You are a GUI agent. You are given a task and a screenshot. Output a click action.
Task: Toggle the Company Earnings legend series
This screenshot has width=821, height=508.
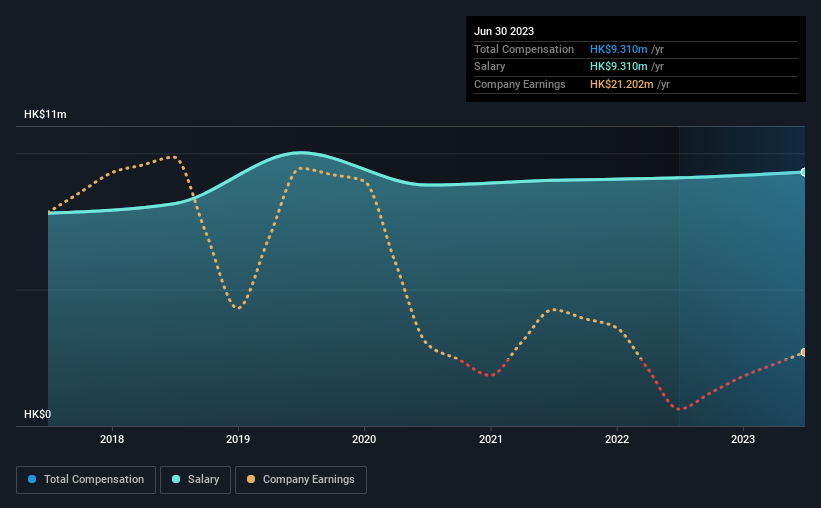coord(301,480)
